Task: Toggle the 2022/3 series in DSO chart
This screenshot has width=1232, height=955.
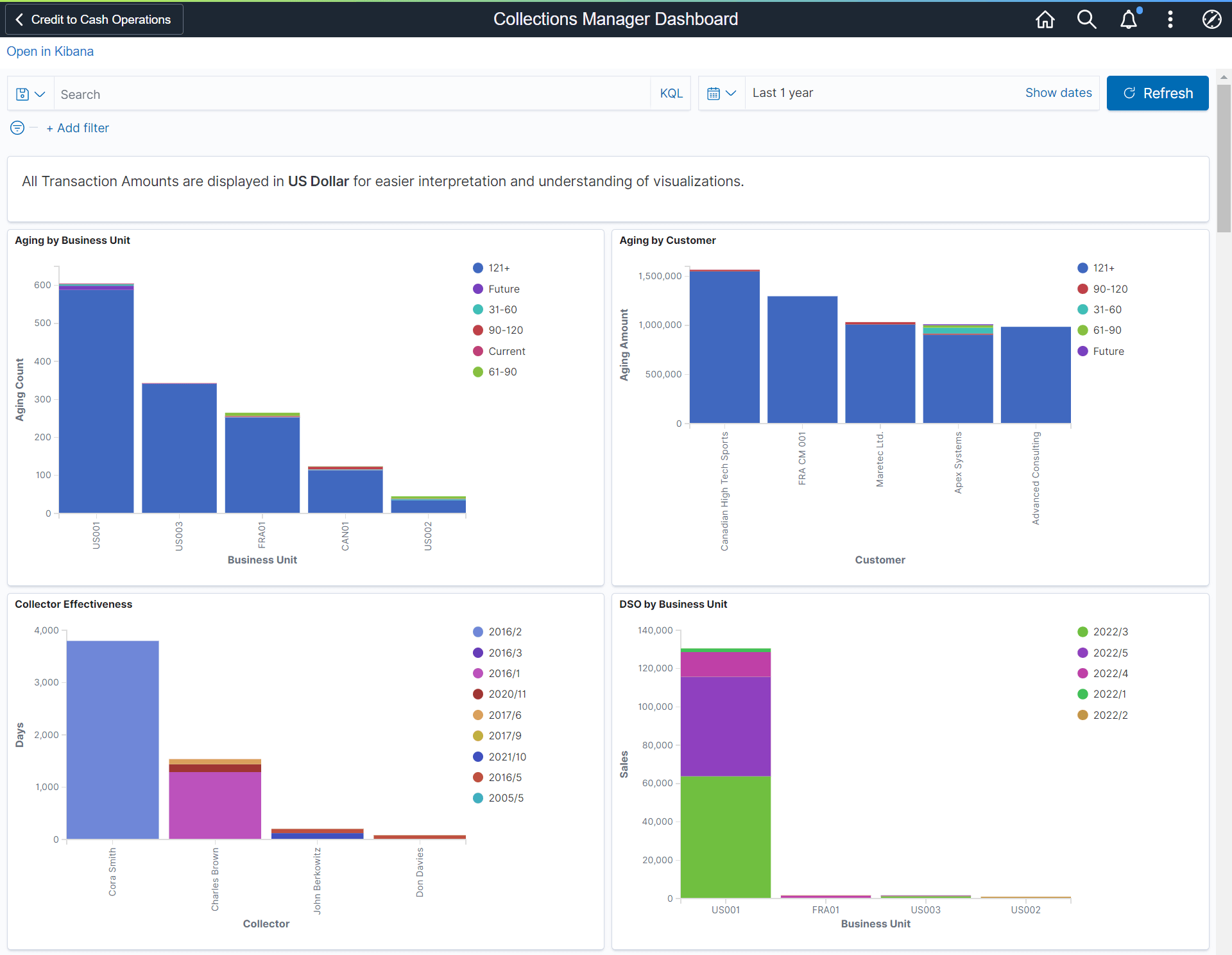Action: [1110, 632]
